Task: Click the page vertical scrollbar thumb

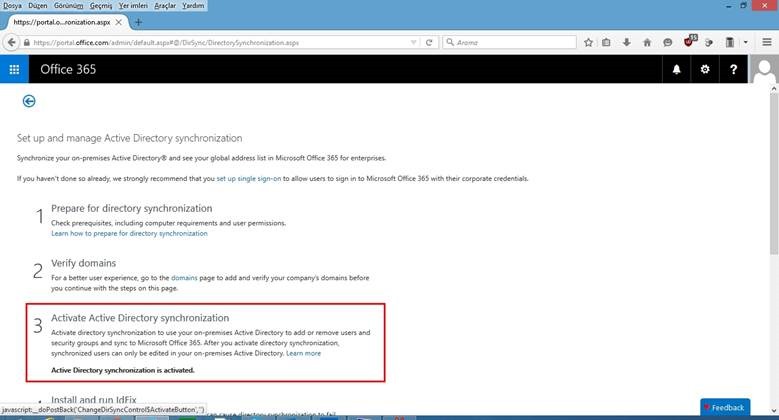Action: [774, 174]
